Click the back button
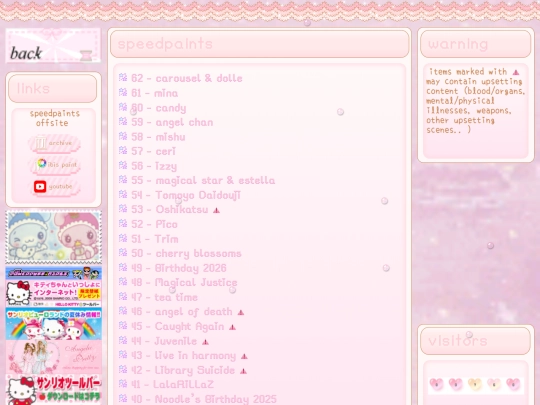The height and width of the screenshot is (405, 540). point(53,46)
